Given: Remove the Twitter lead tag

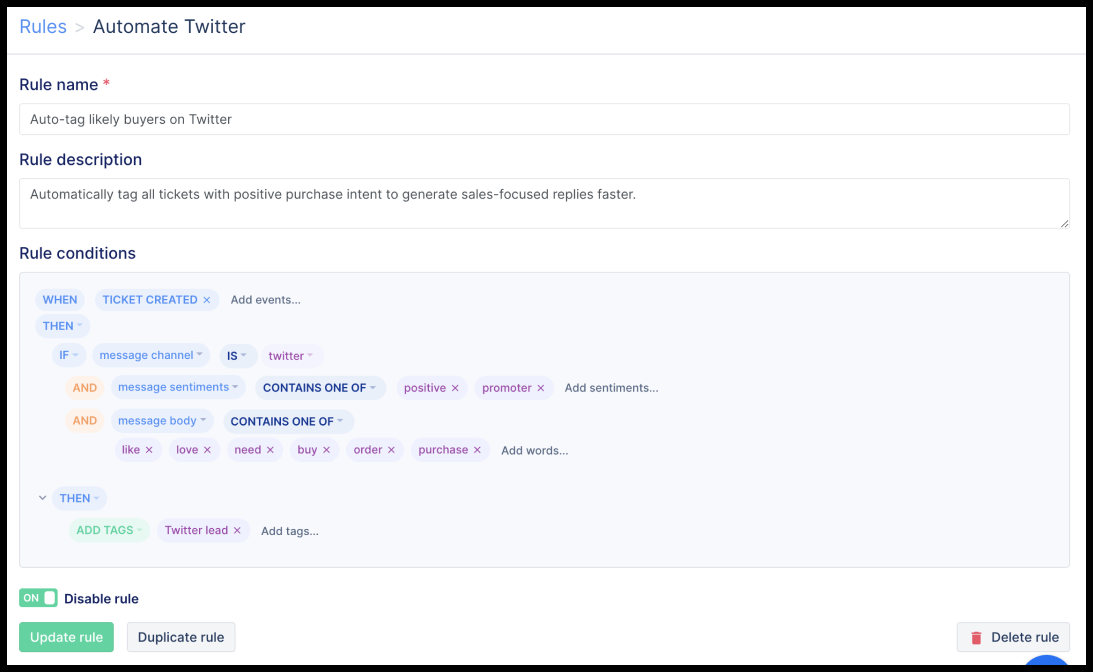Looking at the screenshot, I should pos(237,530).
